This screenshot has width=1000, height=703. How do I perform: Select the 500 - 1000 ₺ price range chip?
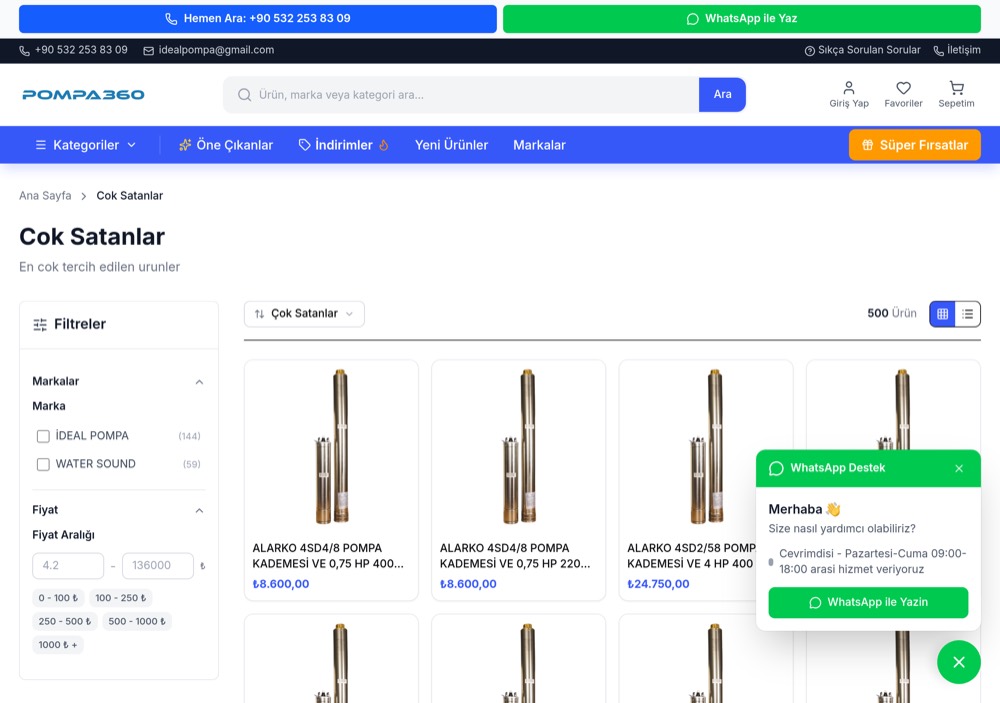tap(136, 621)
